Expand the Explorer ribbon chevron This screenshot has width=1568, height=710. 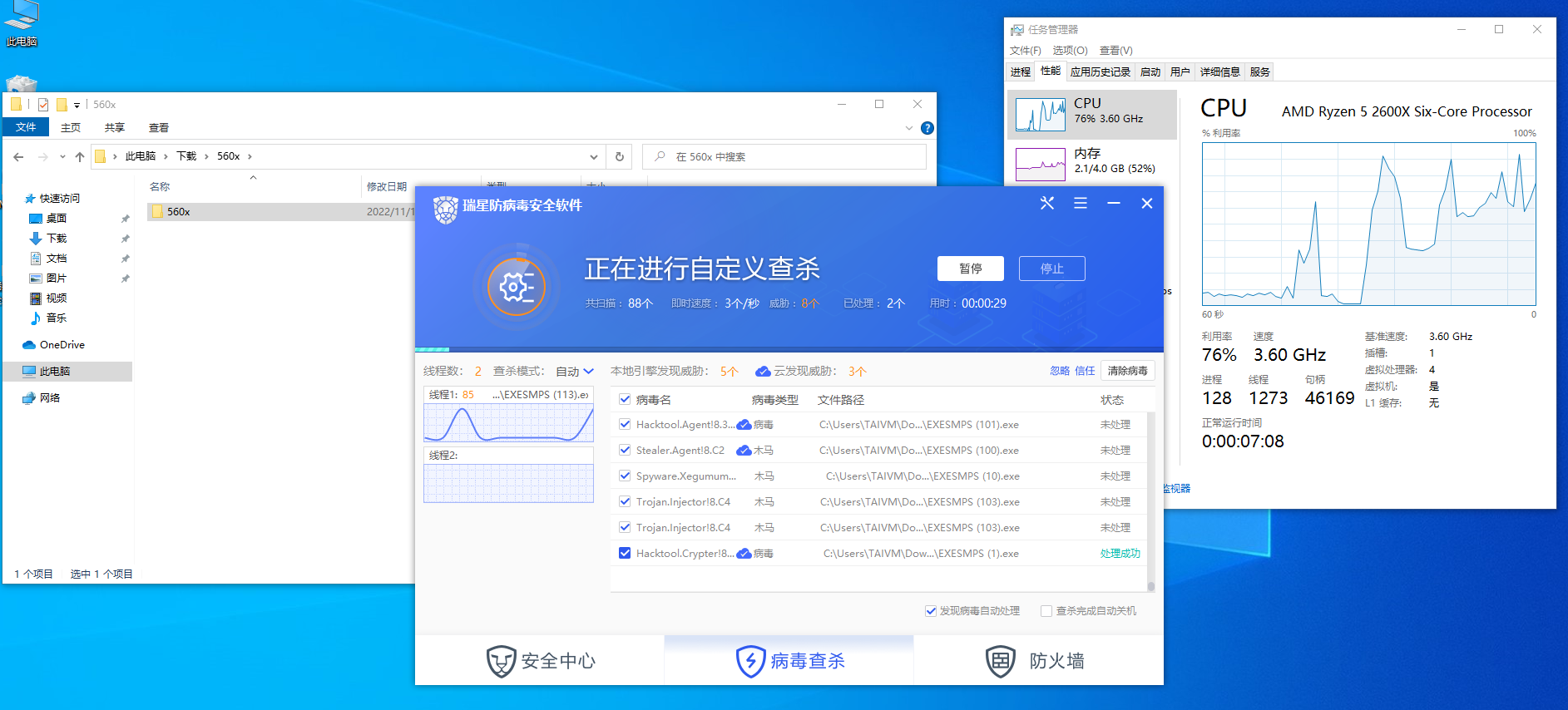click(909, 128)
